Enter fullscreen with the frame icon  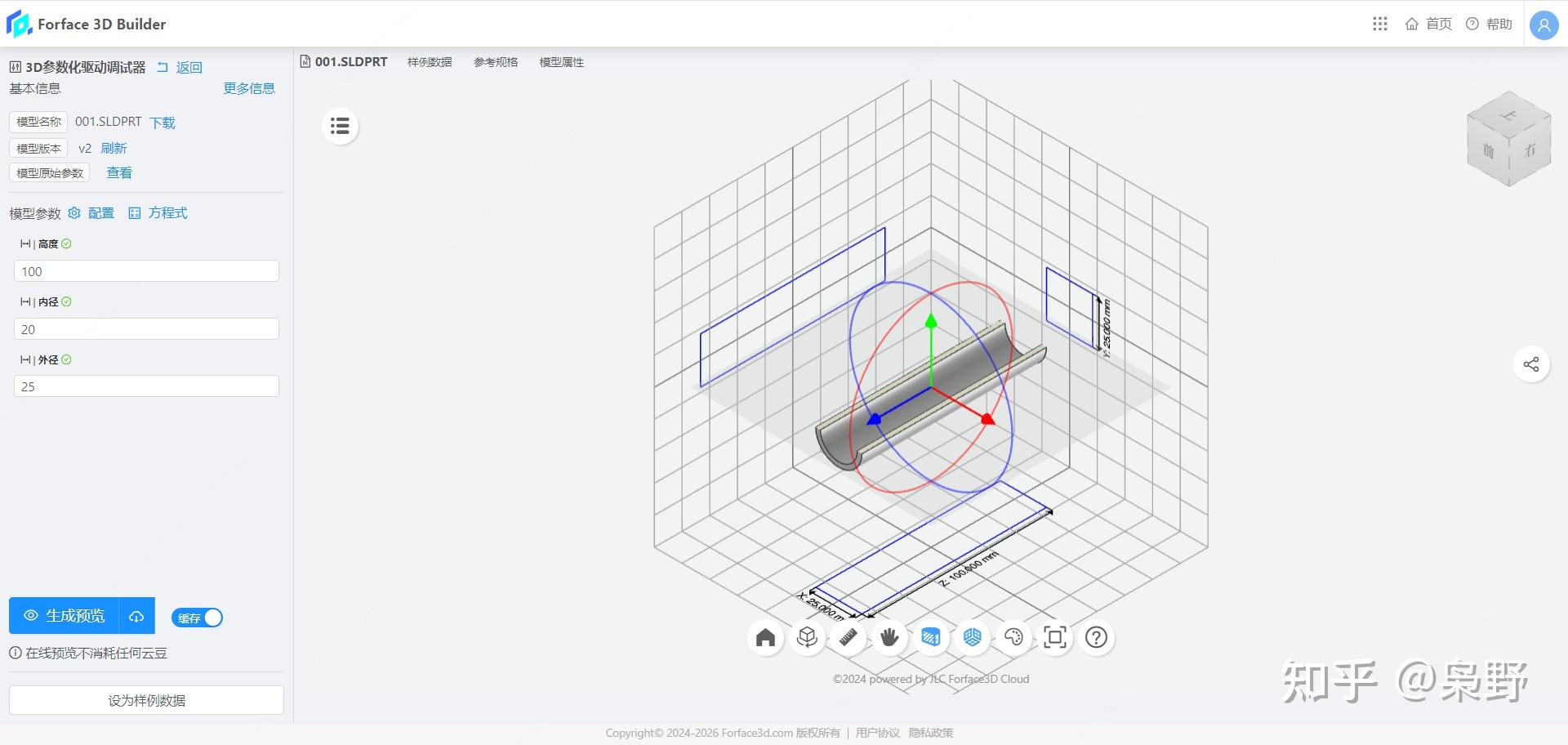[1055, 638]
